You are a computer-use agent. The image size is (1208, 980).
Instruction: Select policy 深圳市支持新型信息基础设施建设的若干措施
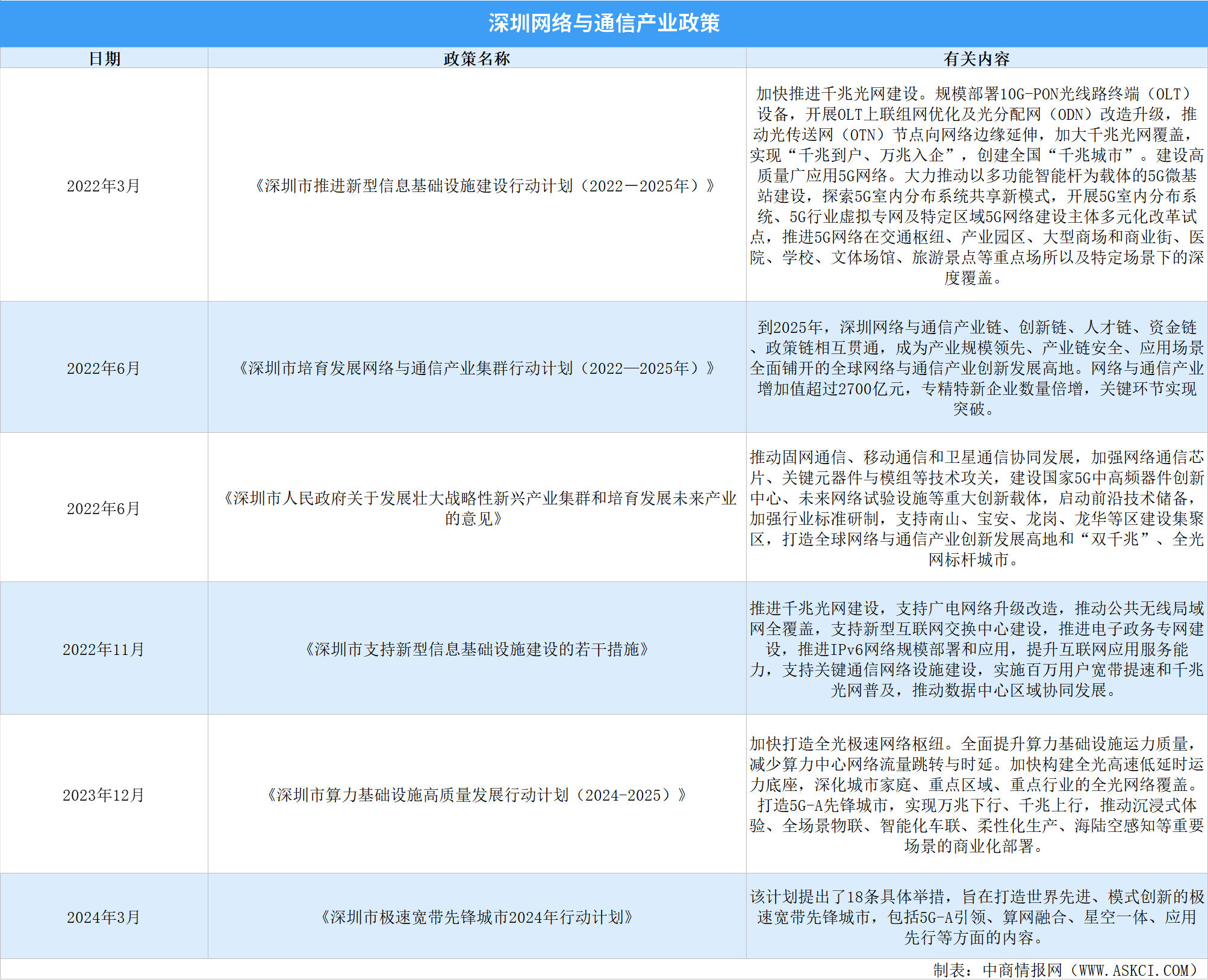click(476, 649)
